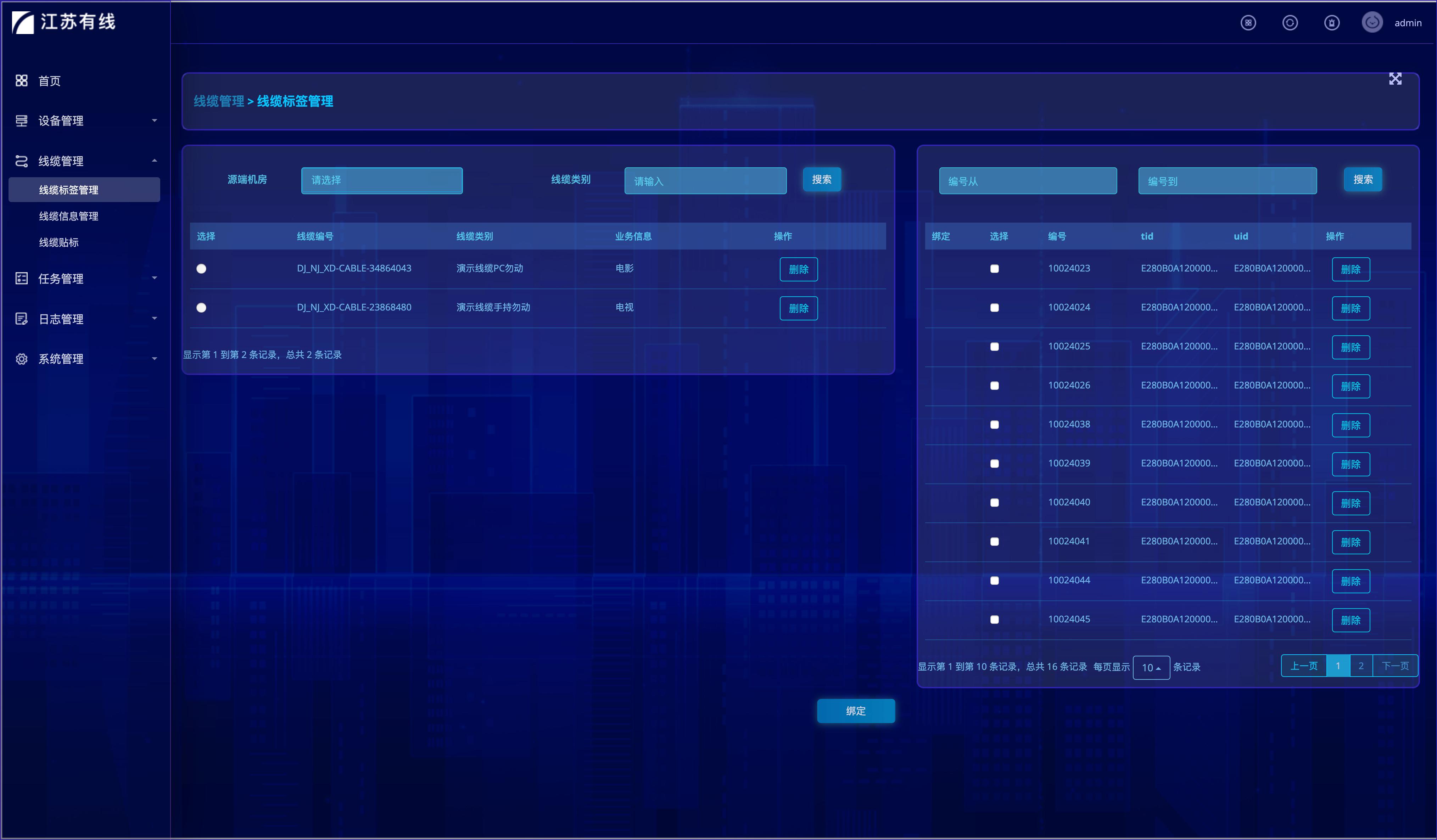Check the box for tag 10024025
The height and width of the screenshot is (840, 1437).
(995, 347)
